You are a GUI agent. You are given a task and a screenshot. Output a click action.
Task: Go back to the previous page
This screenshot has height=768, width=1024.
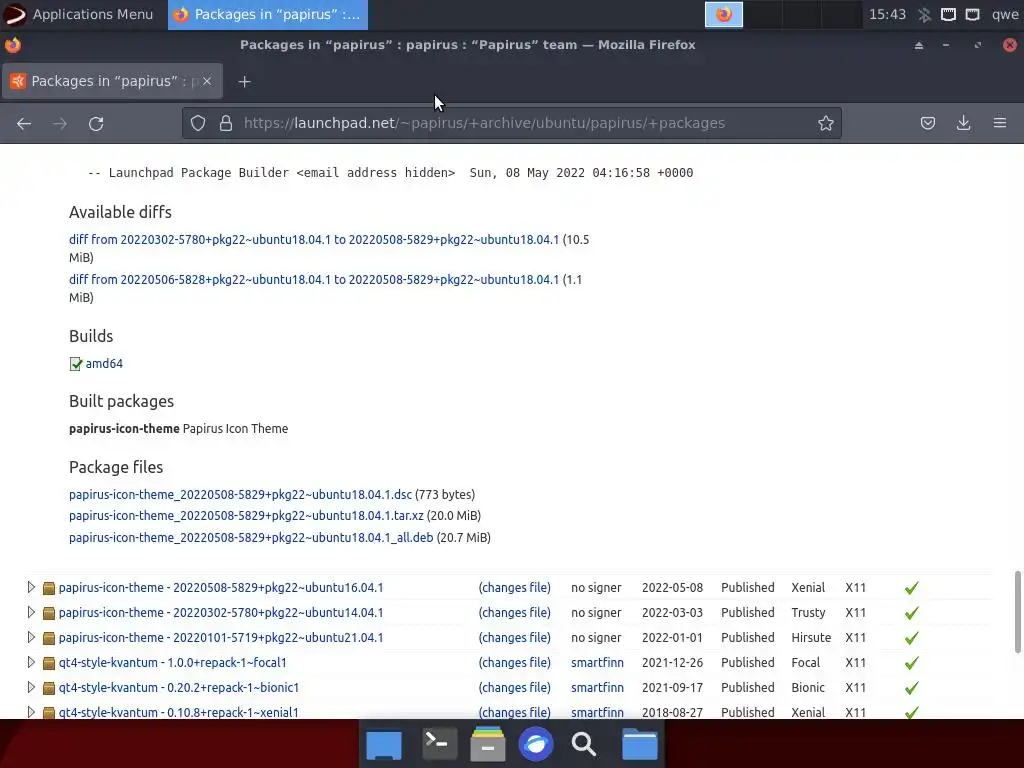pos(24,123)
